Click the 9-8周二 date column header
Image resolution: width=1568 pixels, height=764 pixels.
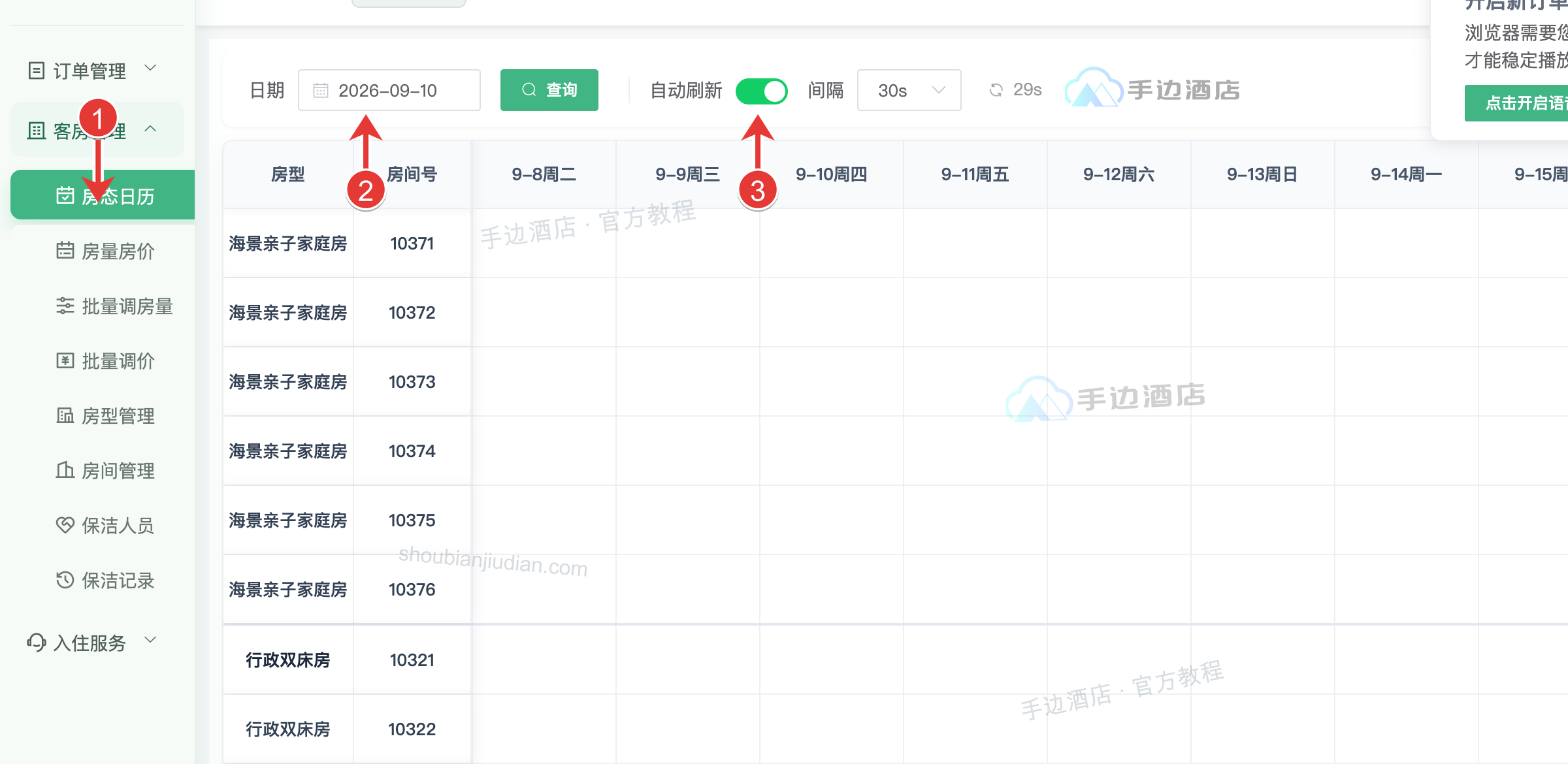pyautogui.click(x=544, y=174)
